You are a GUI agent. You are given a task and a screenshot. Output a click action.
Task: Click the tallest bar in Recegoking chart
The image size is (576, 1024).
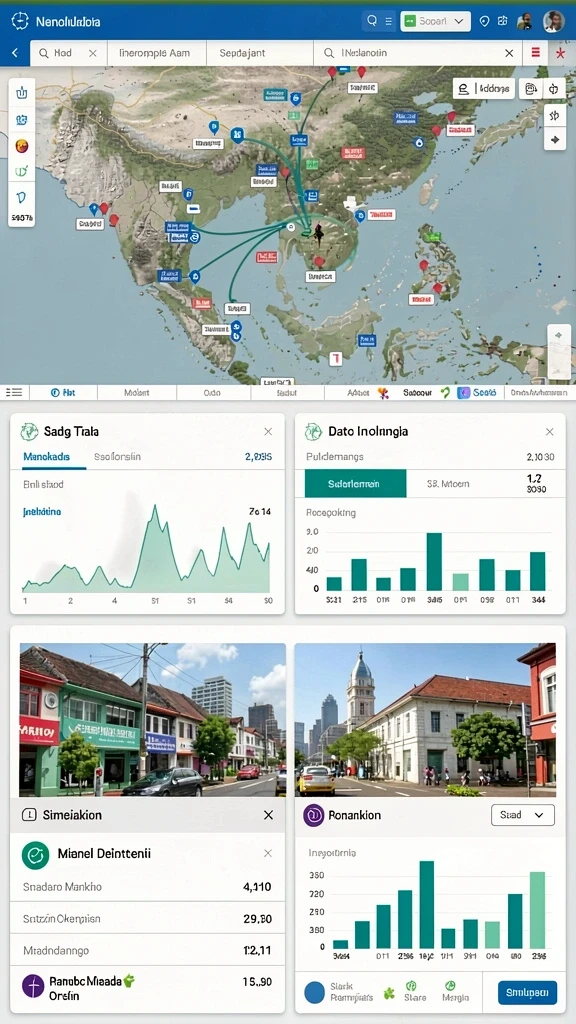click(x=434, y=562)
